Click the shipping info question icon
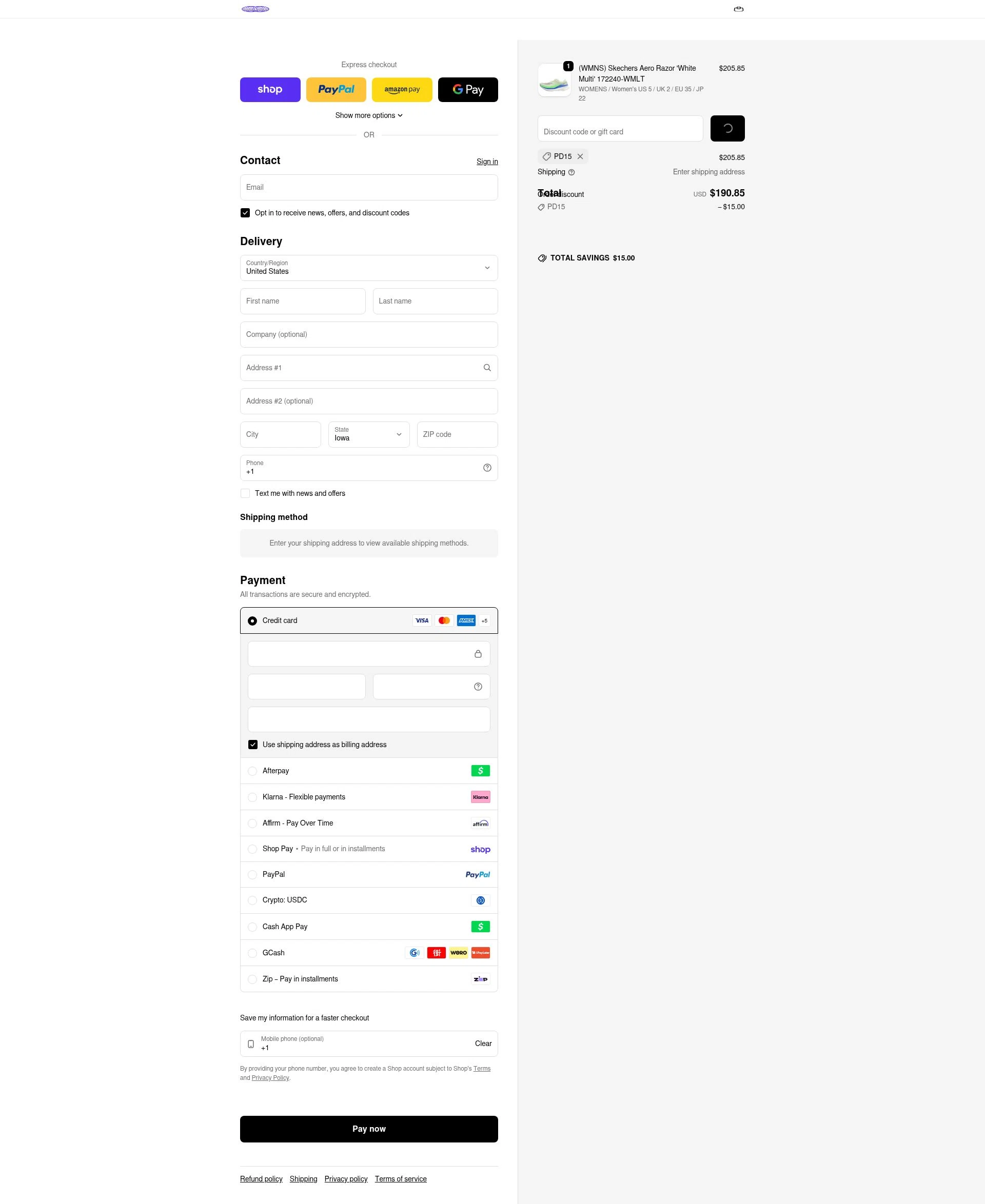This screenshot has height=1204, width=985. pyautogui.click(x=572, y=172)
